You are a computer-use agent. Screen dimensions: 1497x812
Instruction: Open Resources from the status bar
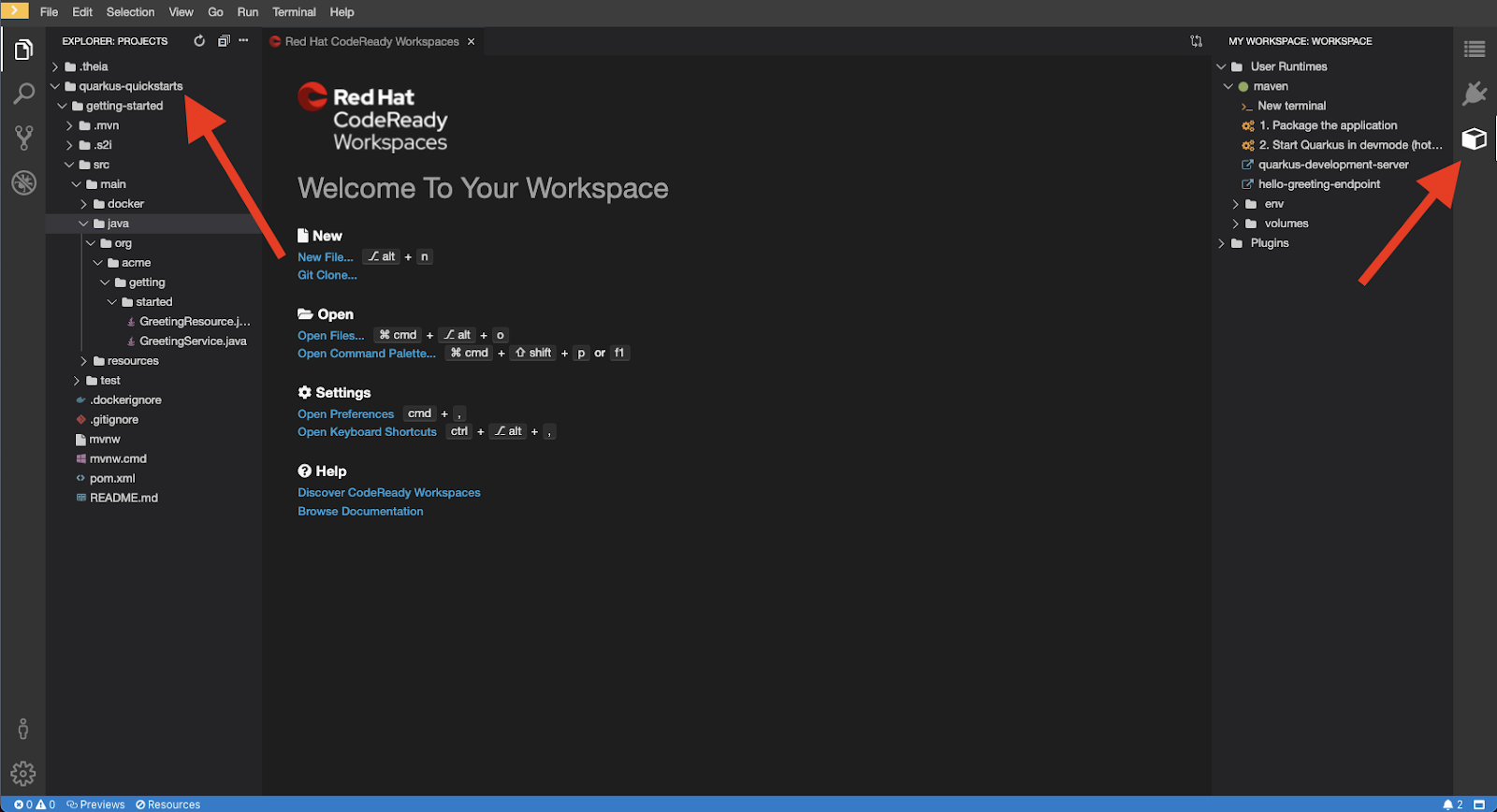[167, 805]
